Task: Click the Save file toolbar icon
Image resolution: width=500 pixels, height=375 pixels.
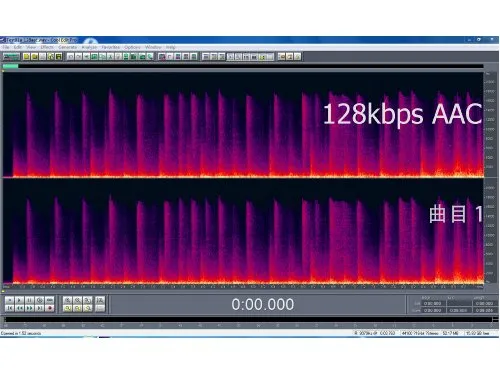Action: [59, 57]
